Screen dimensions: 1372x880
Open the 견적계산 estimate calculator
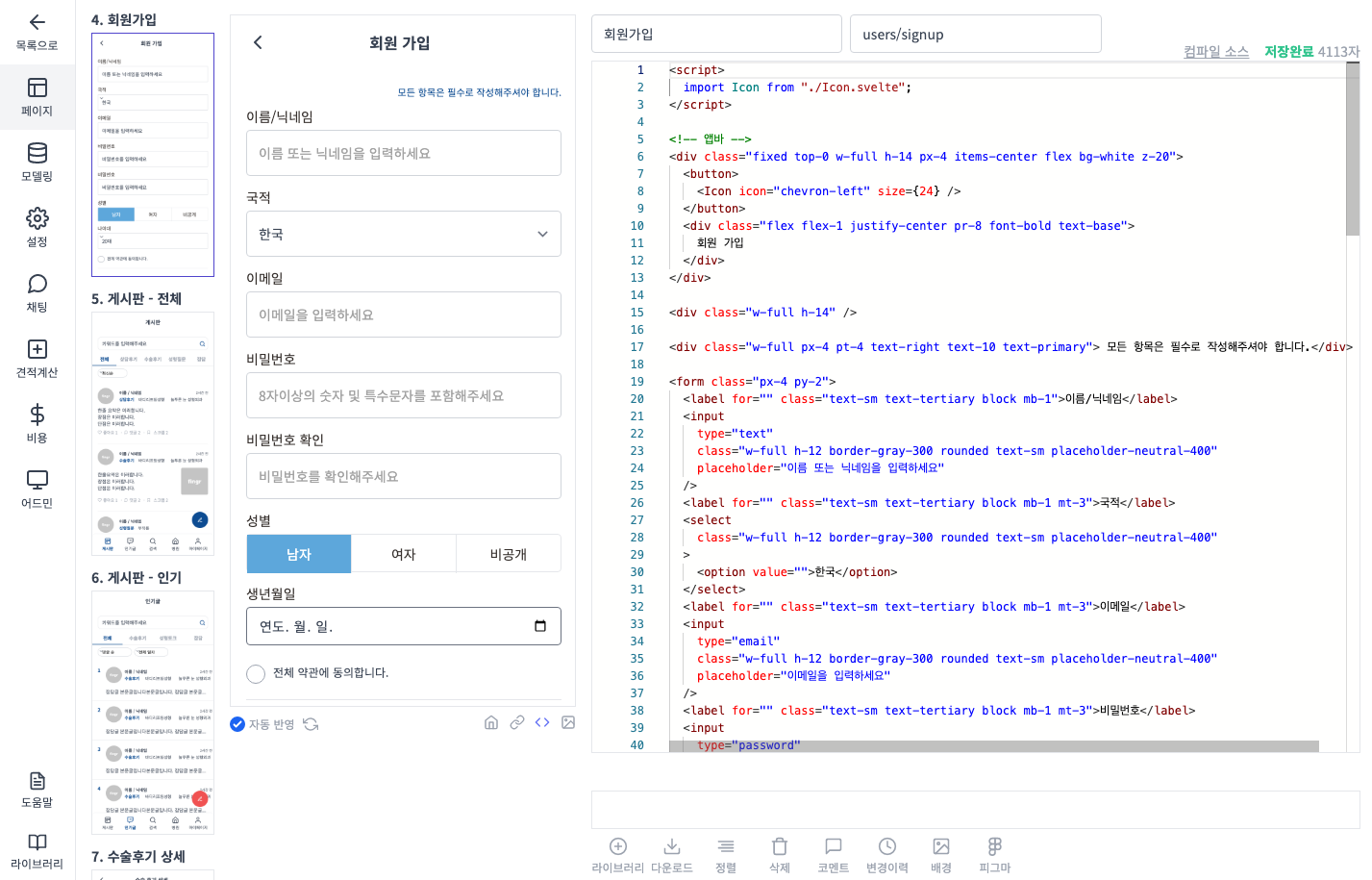[x=37, y=359]
